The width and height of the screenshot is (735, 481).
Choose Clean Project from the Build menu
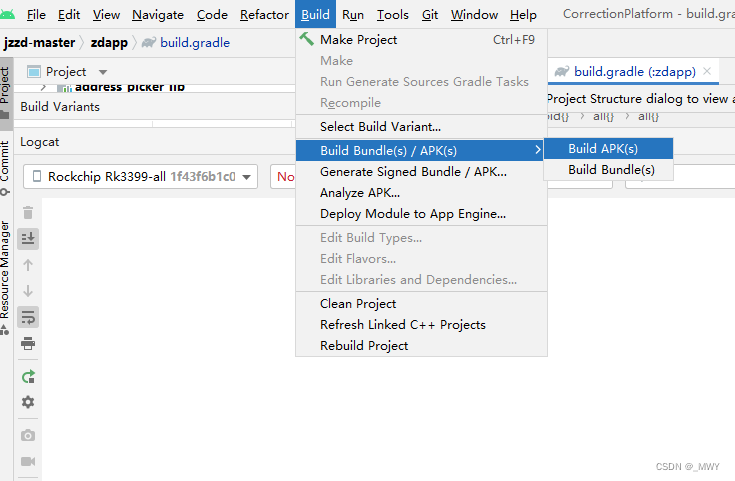(358, 303)
